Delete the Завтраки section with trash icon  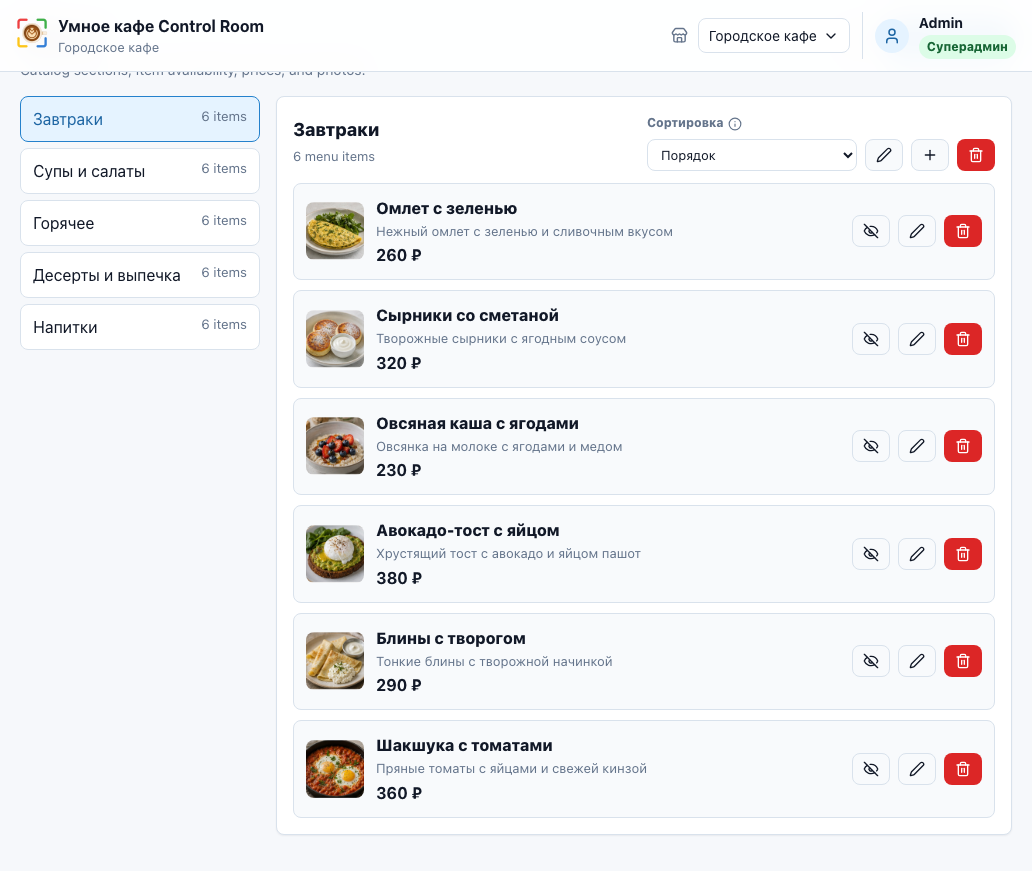coord(976,155)
